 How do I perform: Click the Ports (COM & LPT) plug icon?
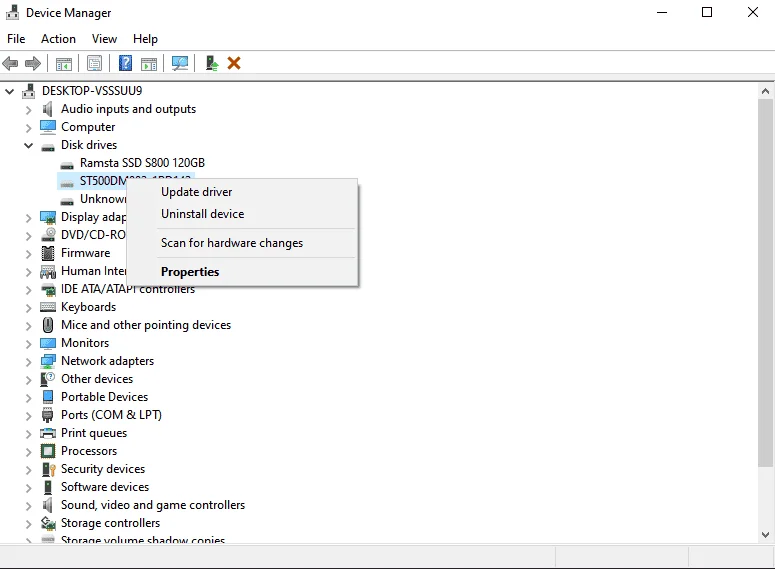click(x=48, y=415)
